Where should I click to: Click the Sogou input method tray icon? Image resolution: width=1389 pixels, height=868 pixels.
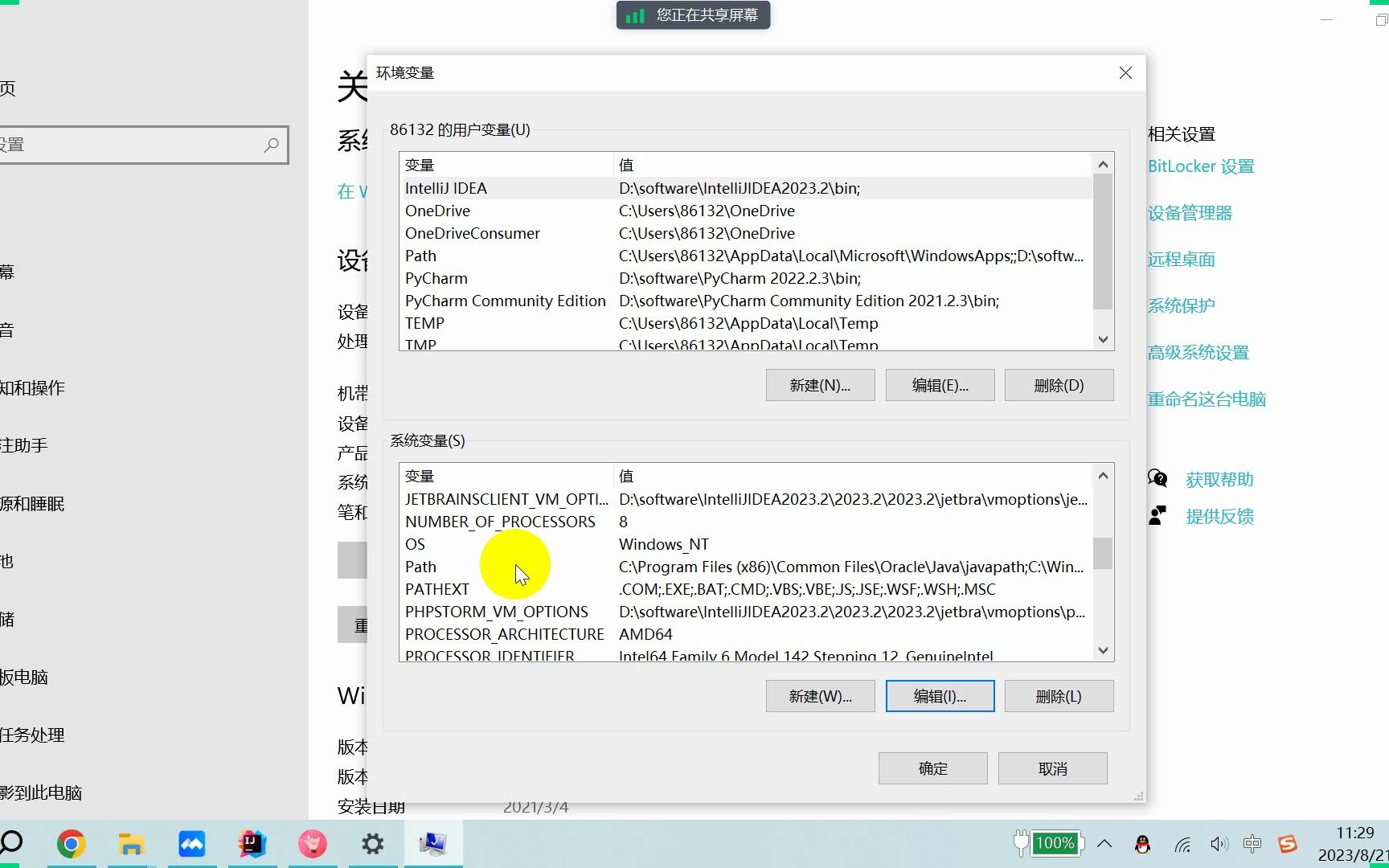1288,844
